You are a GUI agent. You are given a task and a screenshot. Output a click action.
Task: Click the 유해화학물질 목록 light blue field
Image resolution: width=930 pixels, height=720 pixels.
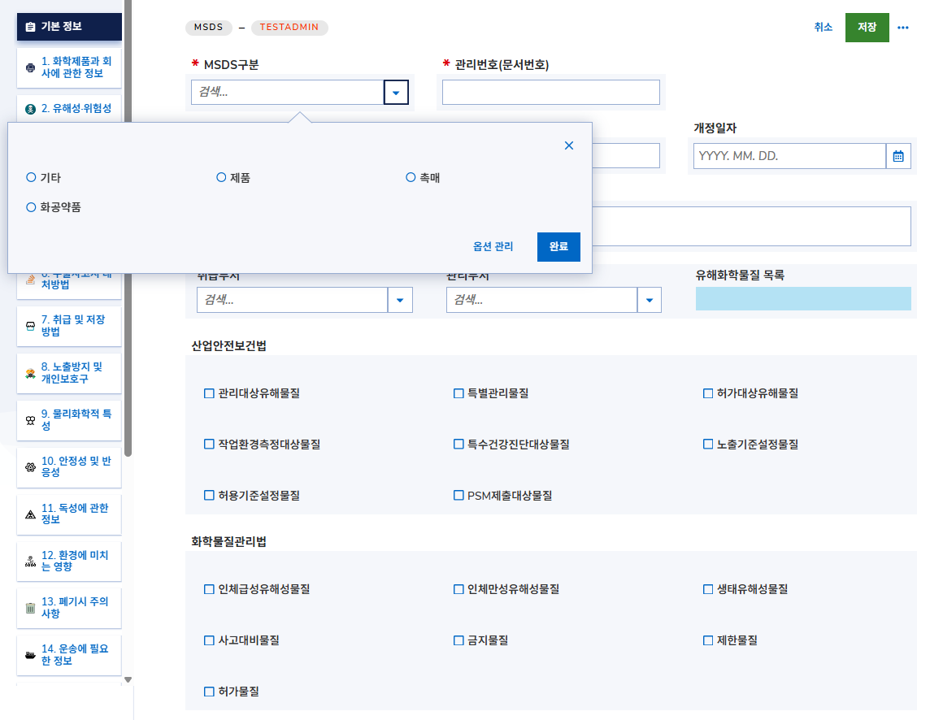[803, 299]
